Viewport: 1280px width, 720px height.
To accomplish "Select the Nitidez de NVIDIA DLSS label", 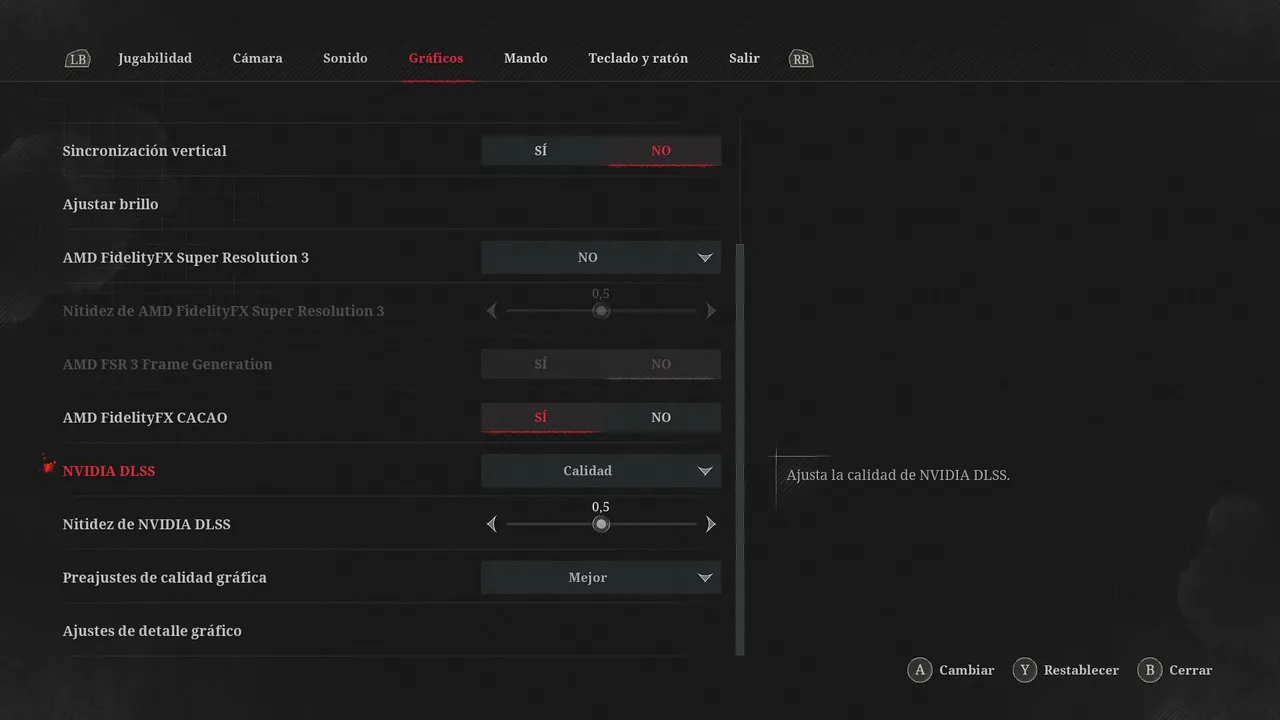I will tap(147, 524).
